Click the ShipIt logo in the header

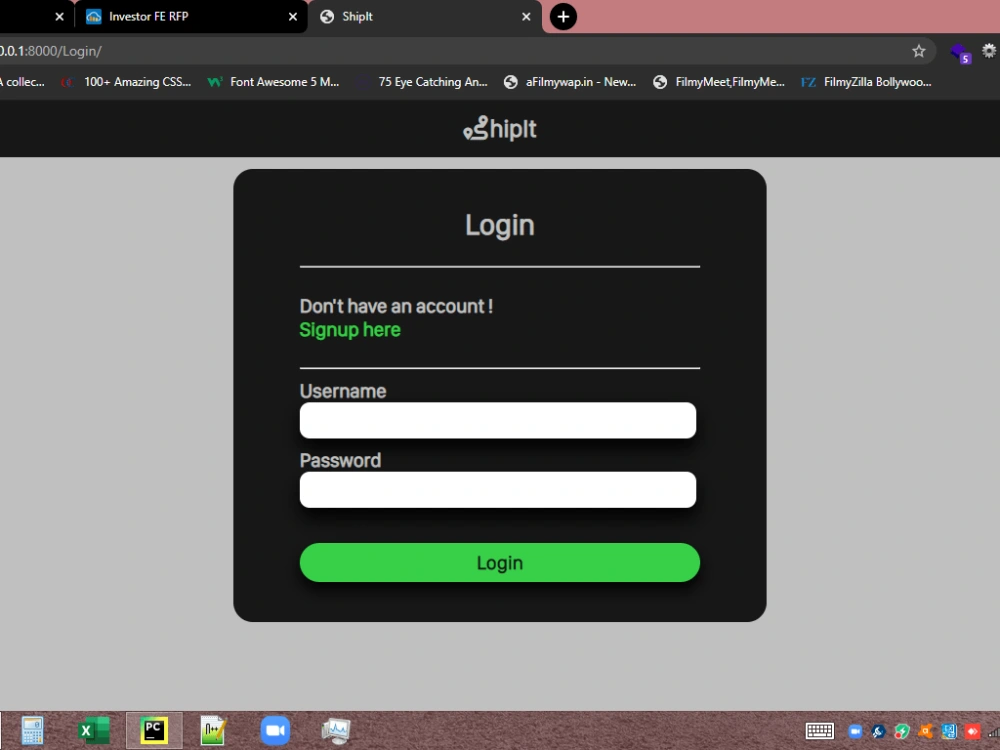pos(499,129)
